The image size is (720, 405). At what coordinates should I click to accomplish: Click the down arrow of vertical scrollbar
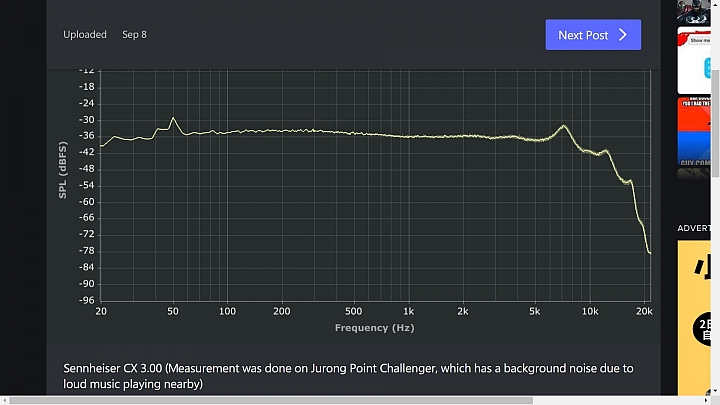point(715,391)
